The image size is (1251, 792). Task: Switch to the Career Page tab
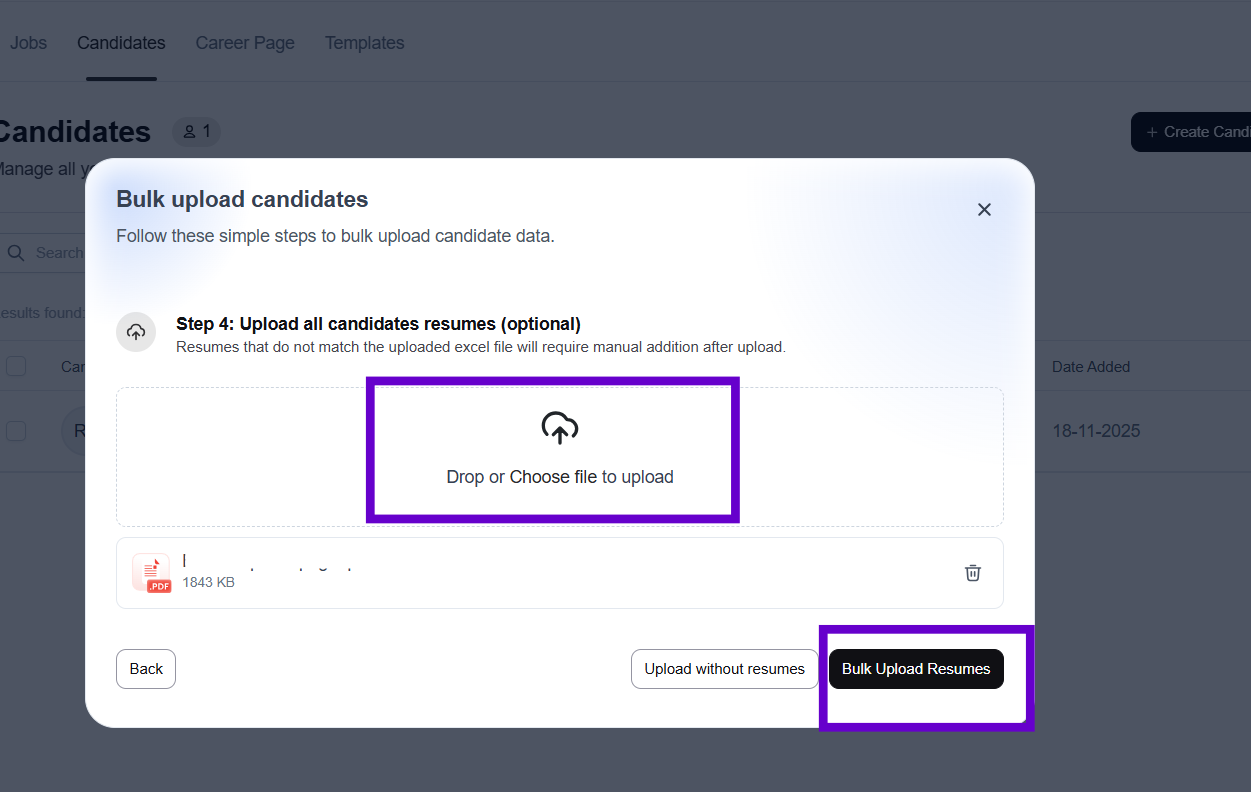point(245,43)
